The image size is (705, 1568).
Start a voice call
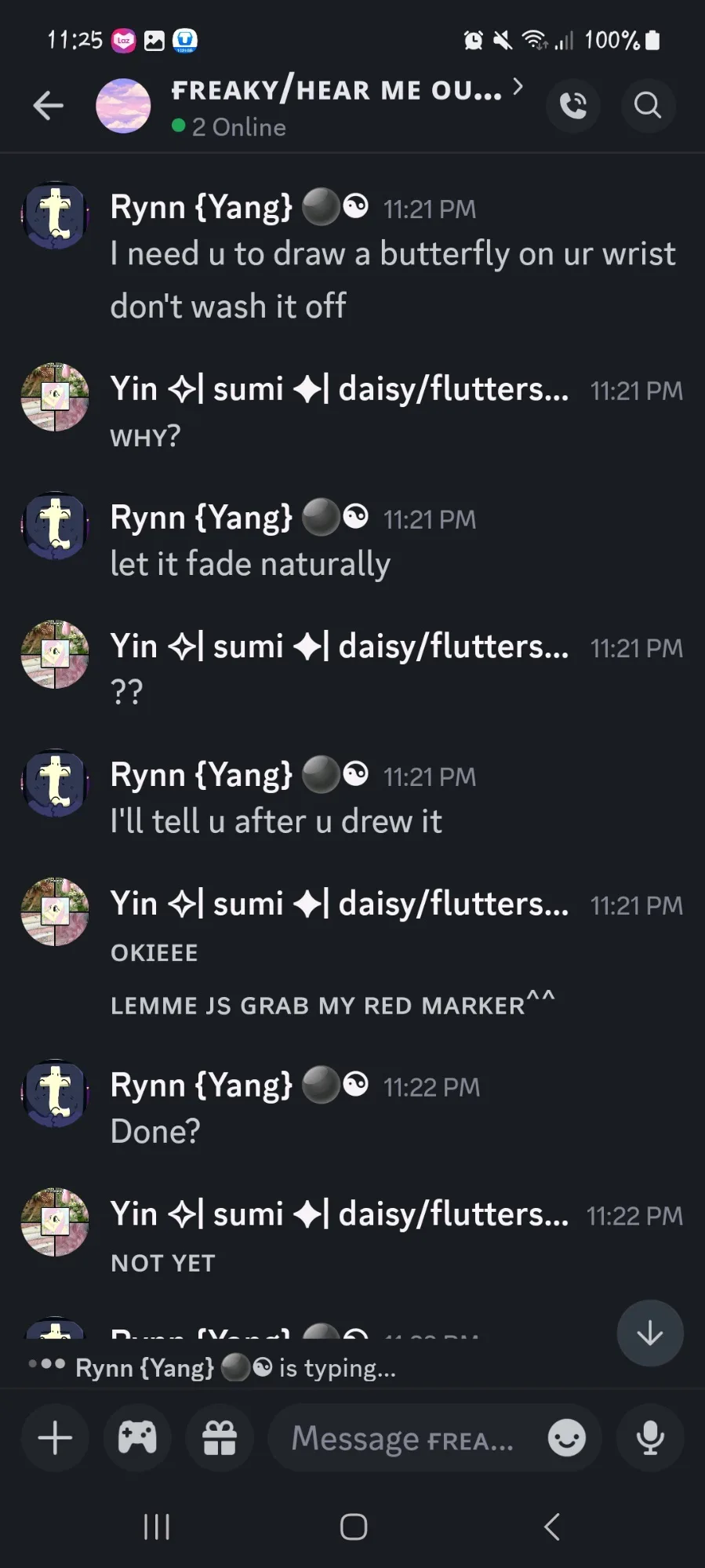(x=573, y=105)
